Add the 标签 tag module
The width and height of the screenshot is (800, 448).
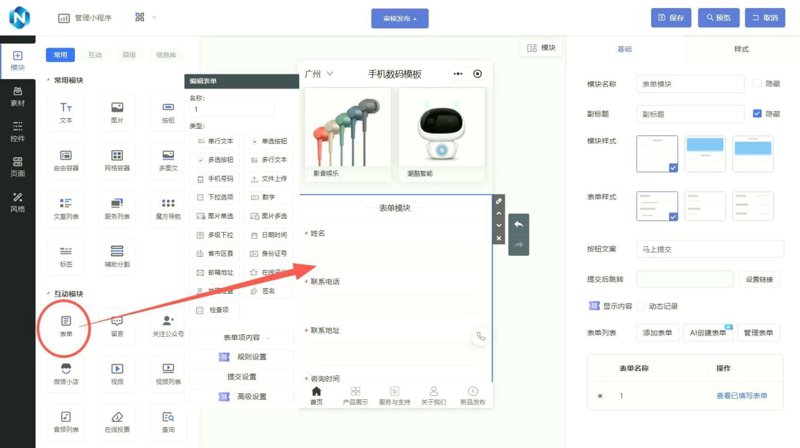(x=66, y=257)
